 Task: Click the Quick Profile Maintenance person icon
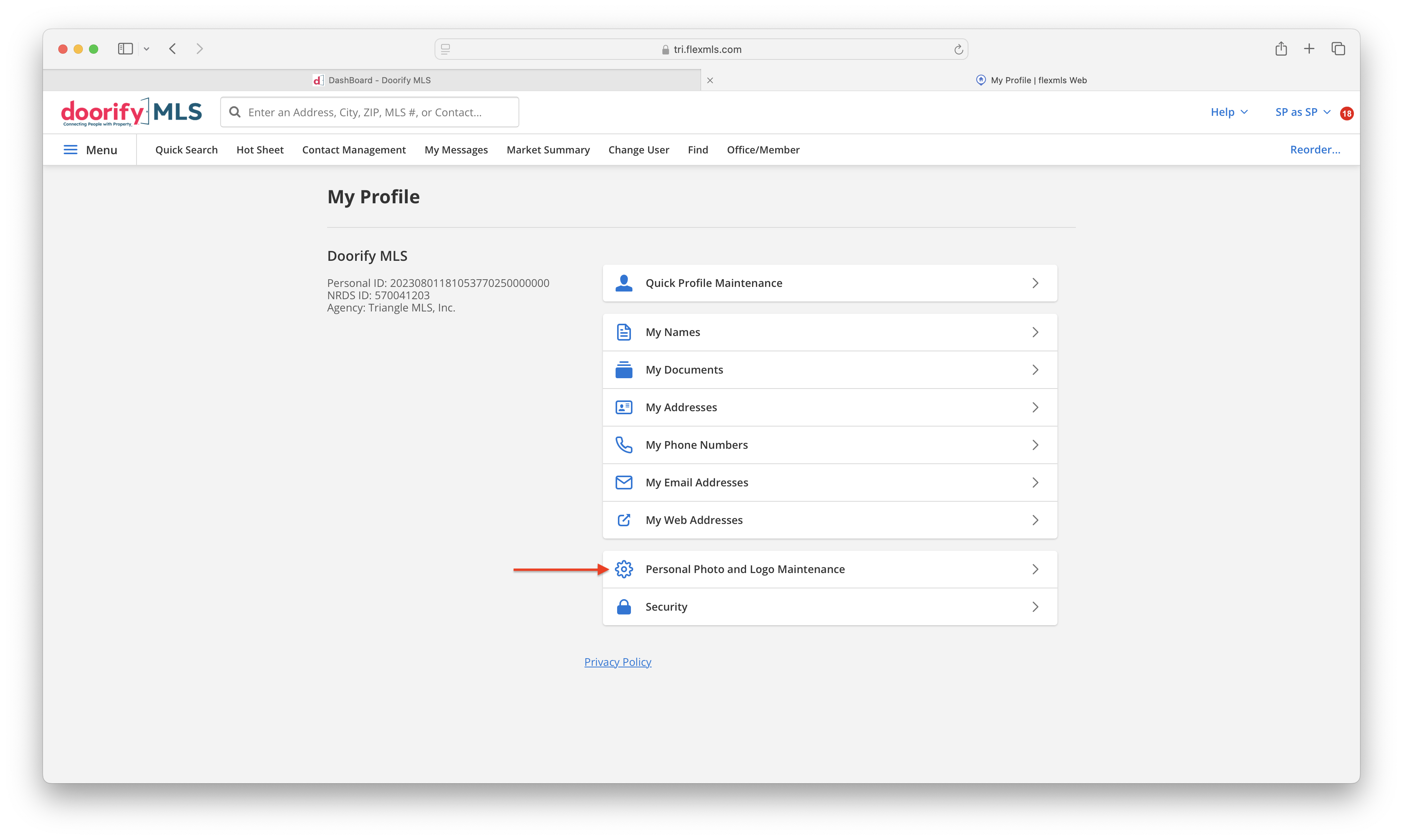point(624,283)
